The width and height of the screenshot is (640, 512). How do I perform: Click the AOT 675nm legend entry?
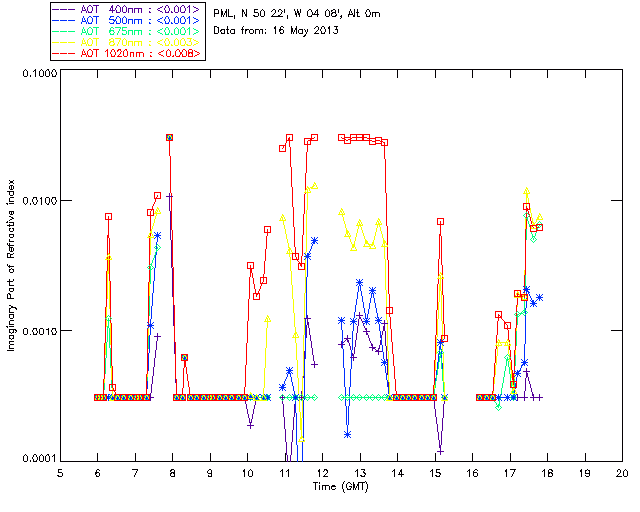click(127, 31)
